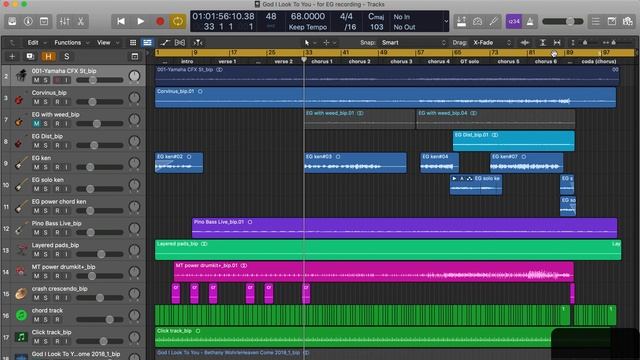Open the Inspector info button
Viewport: 640px width, 360px height.
tap(28, 21)
